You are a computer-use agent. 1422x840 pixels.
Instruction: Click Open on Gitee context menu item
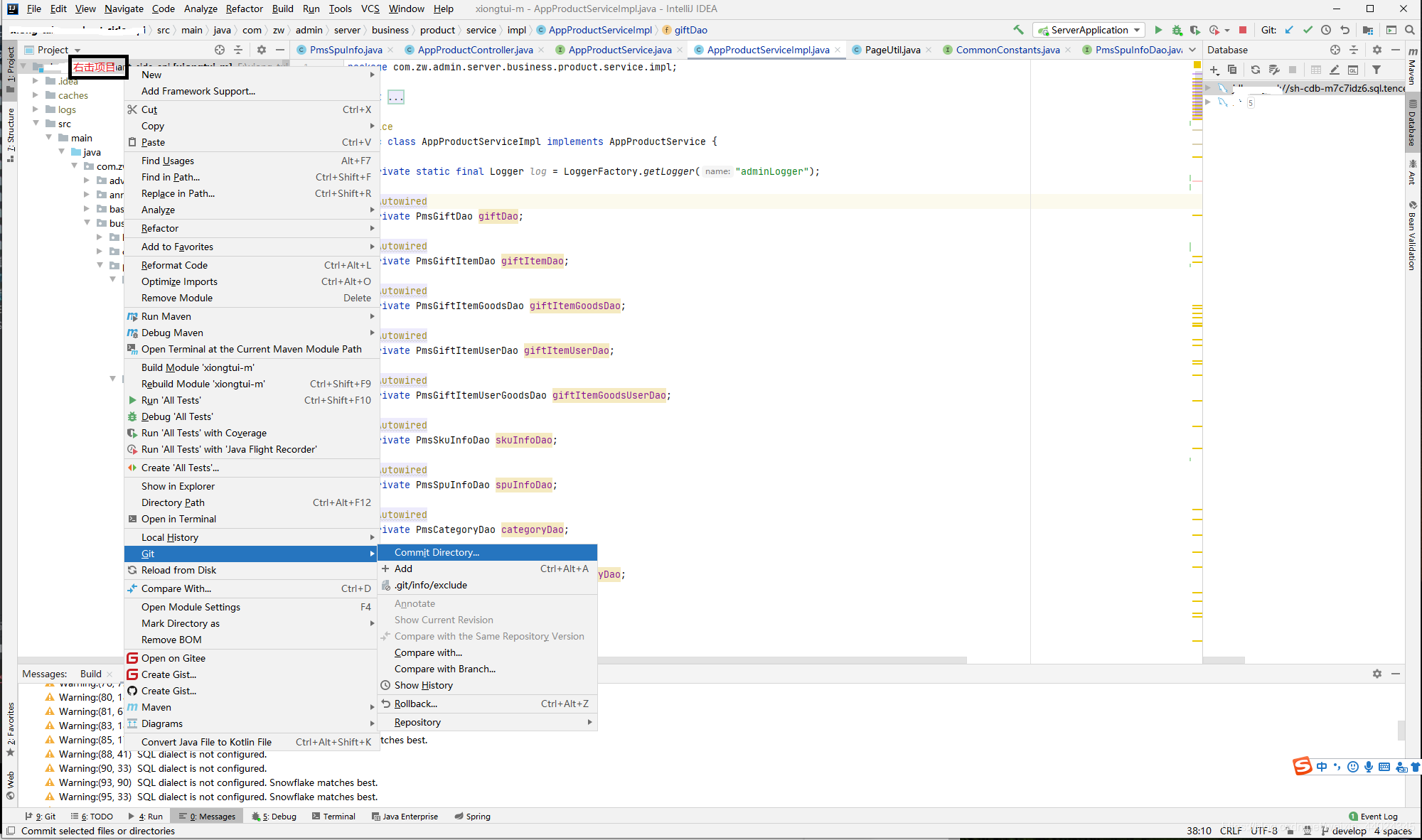point(250,658)
